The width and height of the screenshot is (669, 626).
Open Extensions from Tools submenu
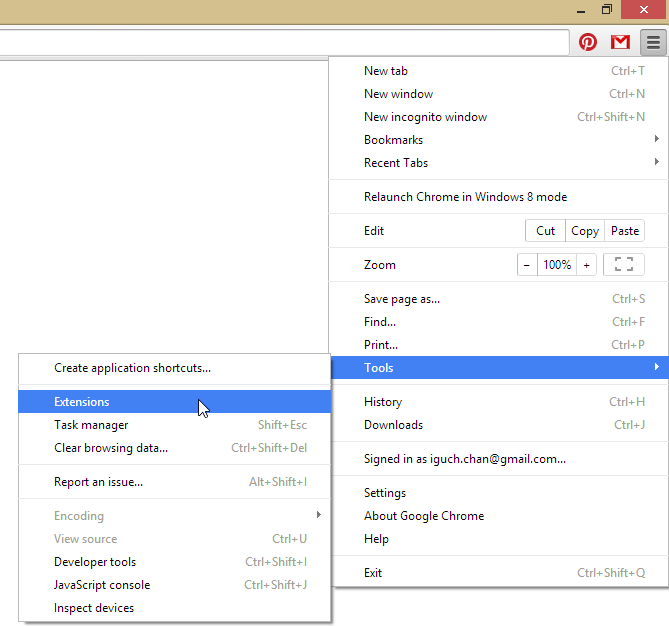(x=175, y=402)
